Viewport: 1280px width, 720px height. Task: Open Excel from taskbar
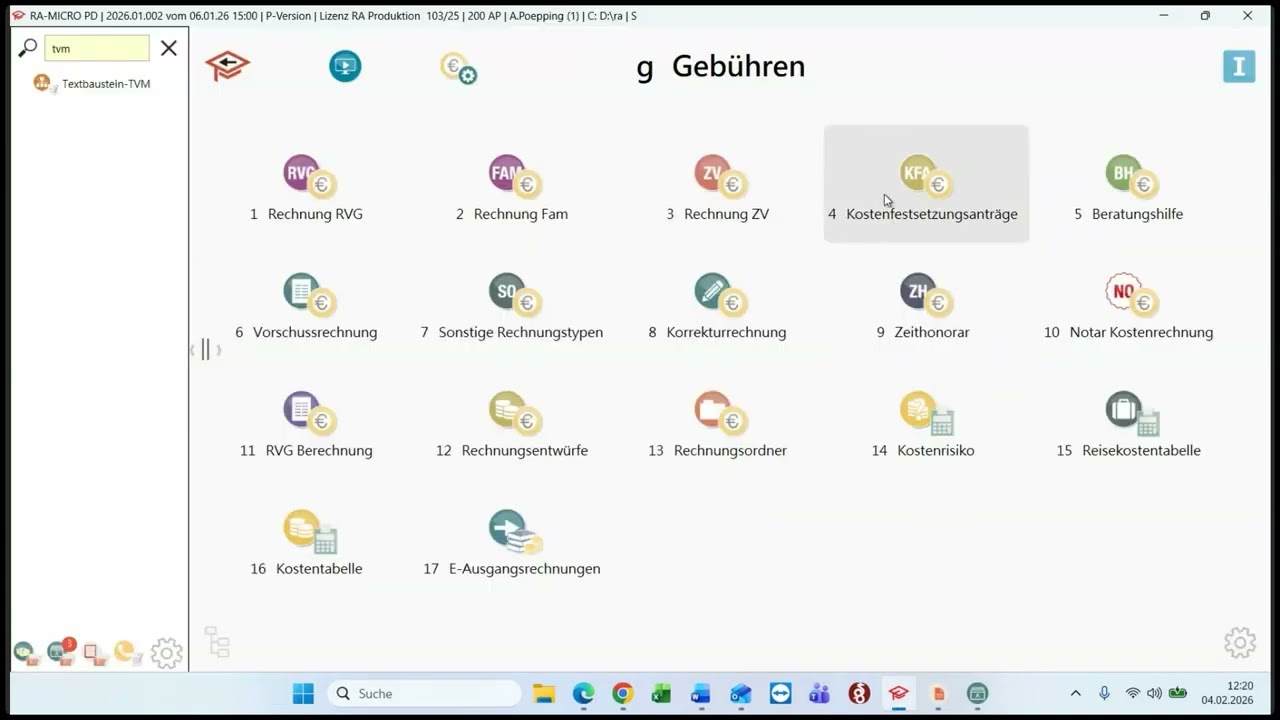click(661, 693)
